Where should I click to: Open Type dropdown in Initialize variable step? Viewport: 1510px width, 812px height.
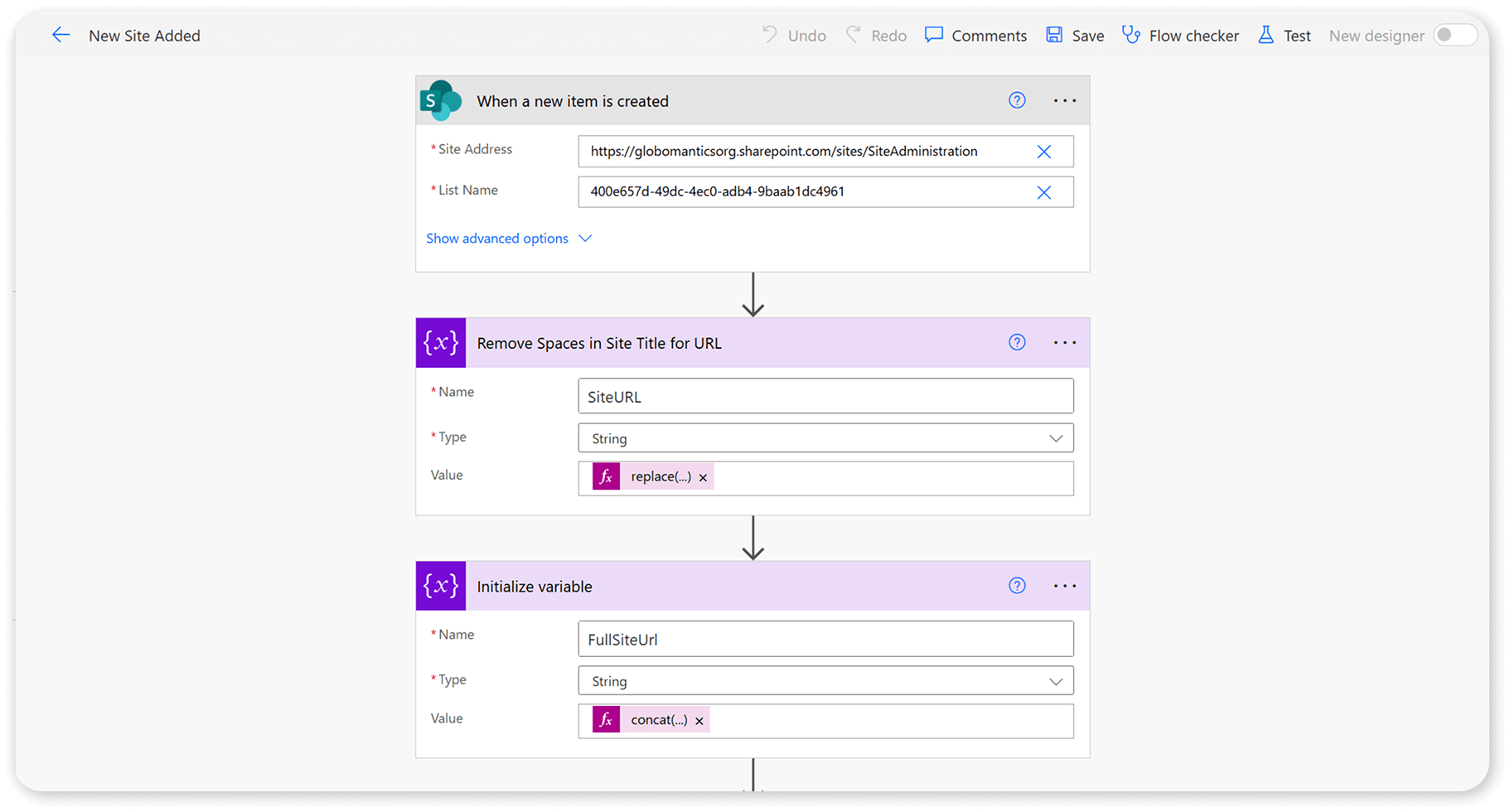click(825, 681)
